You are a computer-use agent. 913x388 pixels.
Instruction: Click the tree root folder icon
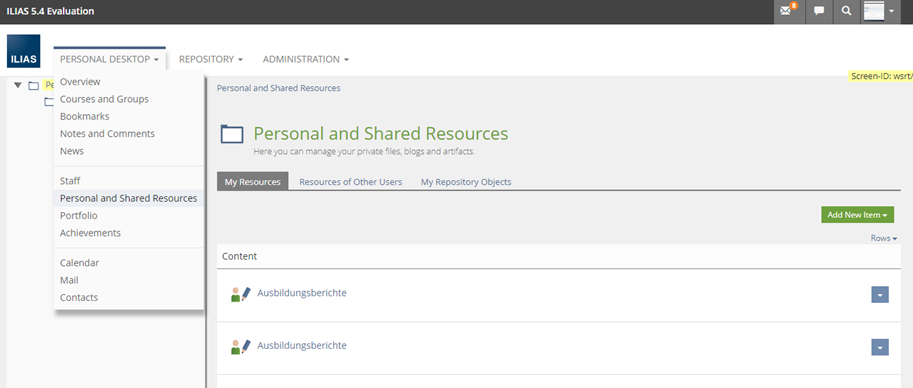click(x=34, y=86)
